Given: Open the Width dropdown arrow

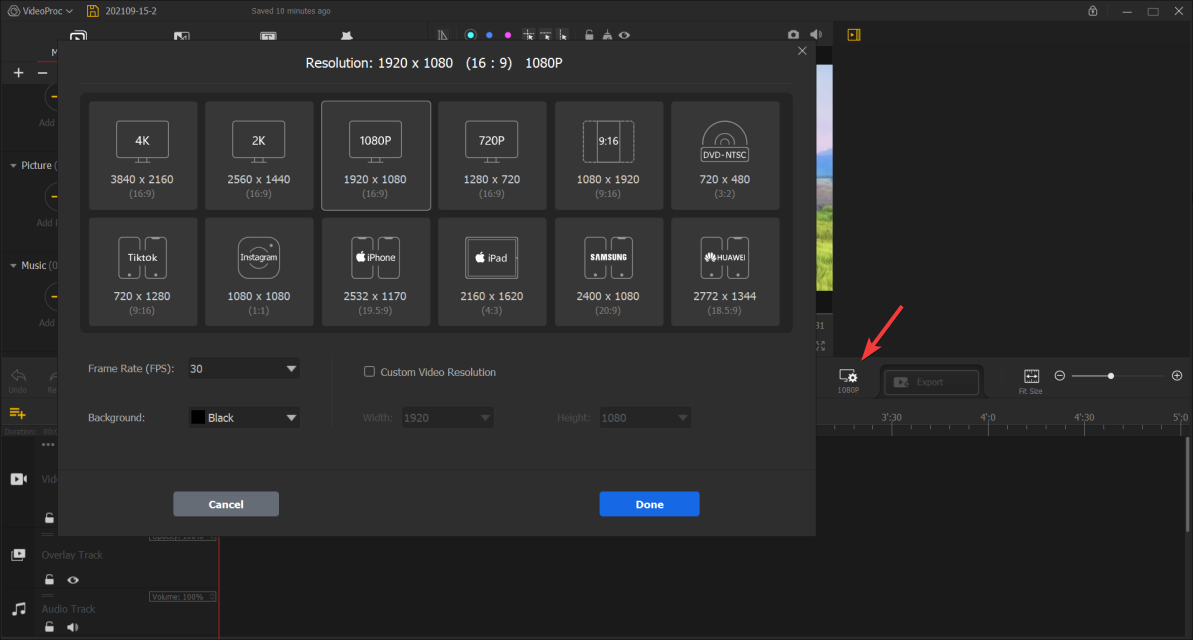Looking at the screenshot, I should [485, 417].
